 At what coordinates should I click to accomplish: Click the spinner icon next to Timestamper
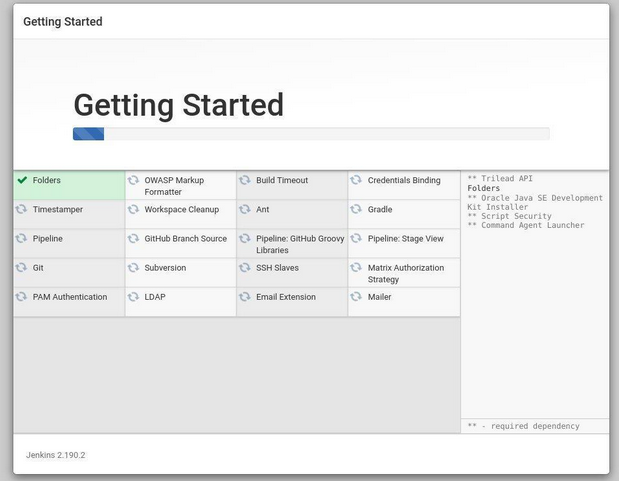[21, 210]
